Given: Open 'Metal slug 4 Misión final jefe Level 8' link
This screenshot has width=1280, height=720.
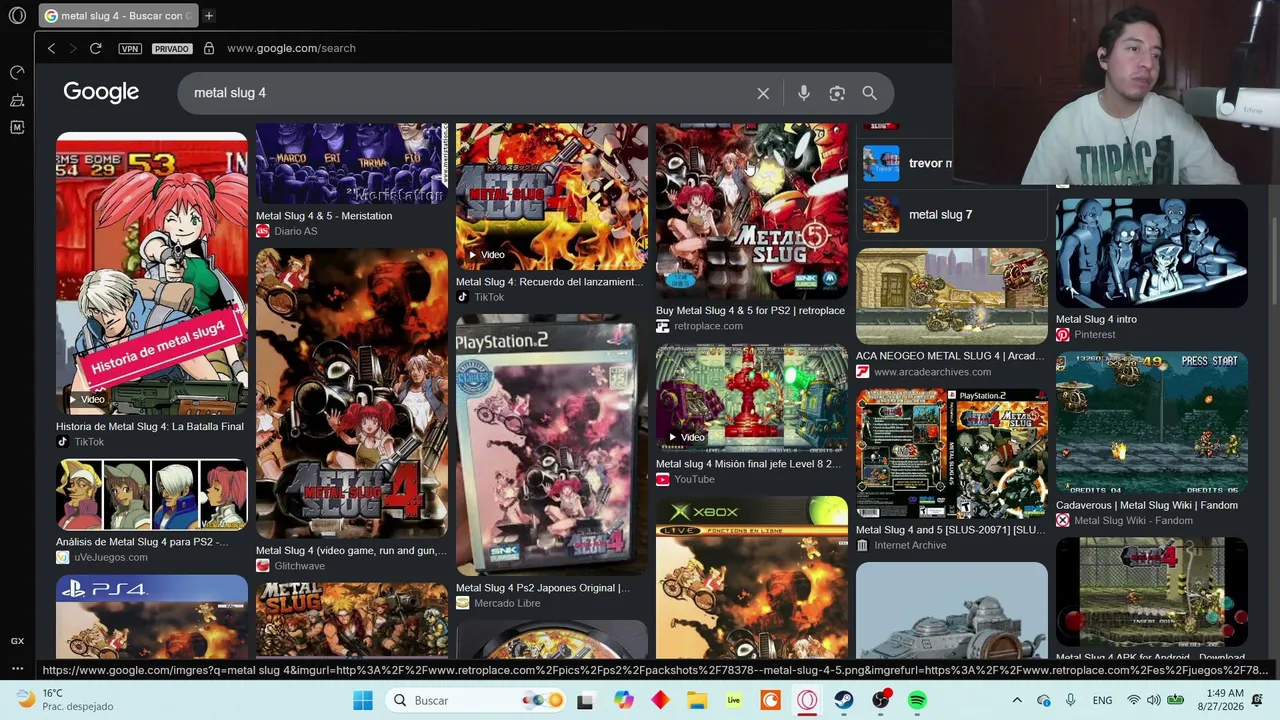Looking at the screenshot, I should [748, 464].
